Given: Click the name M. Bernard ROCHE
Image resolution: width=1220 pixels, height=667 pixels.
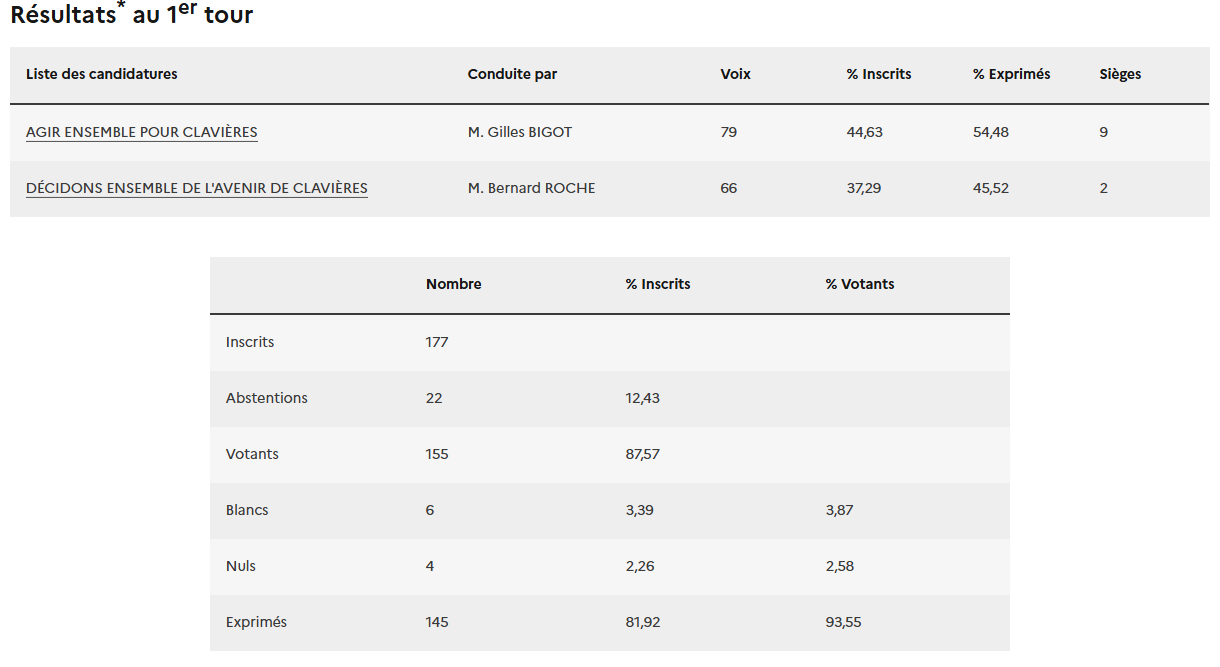Looking at the screenshot, I should pos(531,188).
